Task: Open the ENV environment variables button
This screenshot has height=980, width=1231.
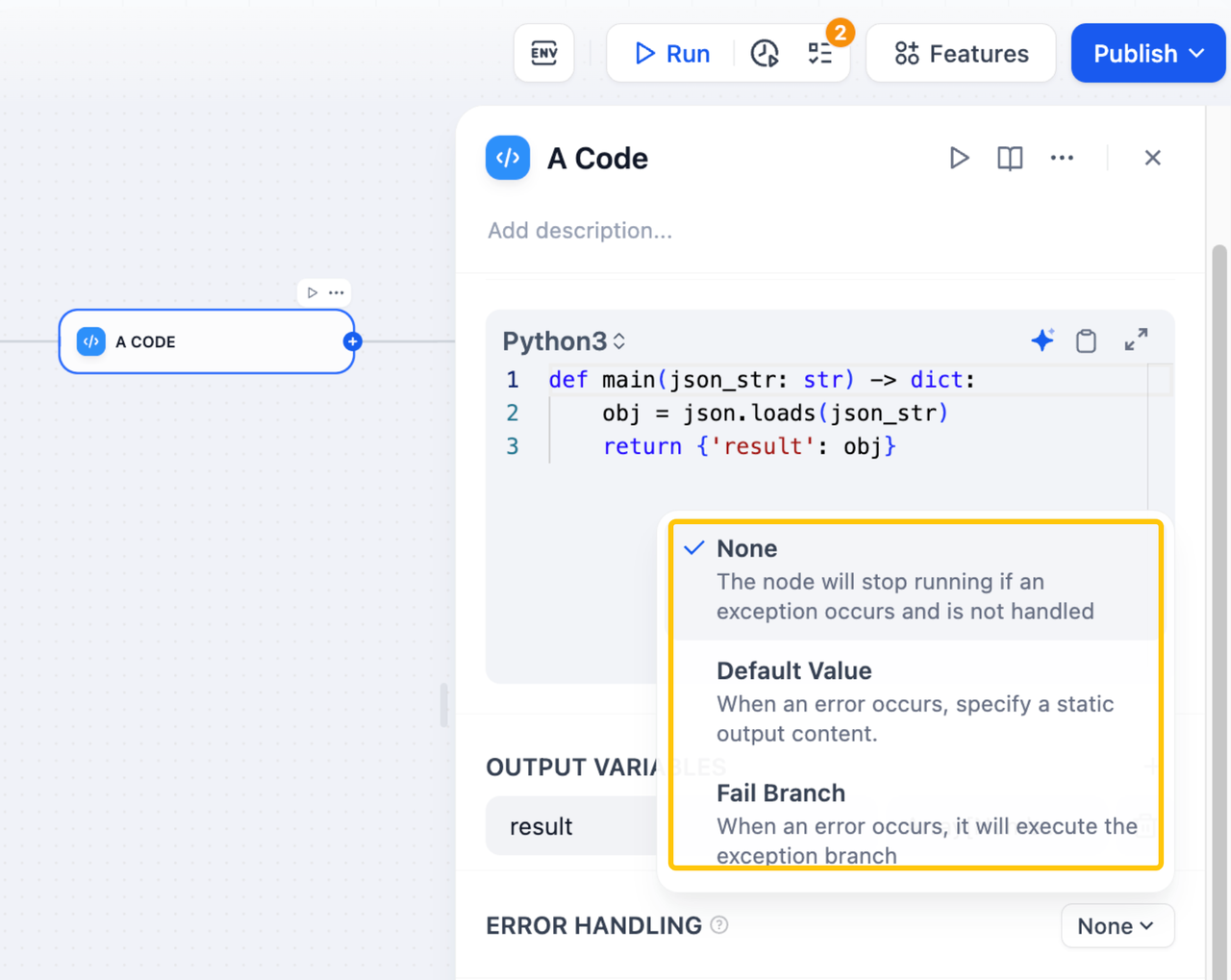Action: (544, 53)
